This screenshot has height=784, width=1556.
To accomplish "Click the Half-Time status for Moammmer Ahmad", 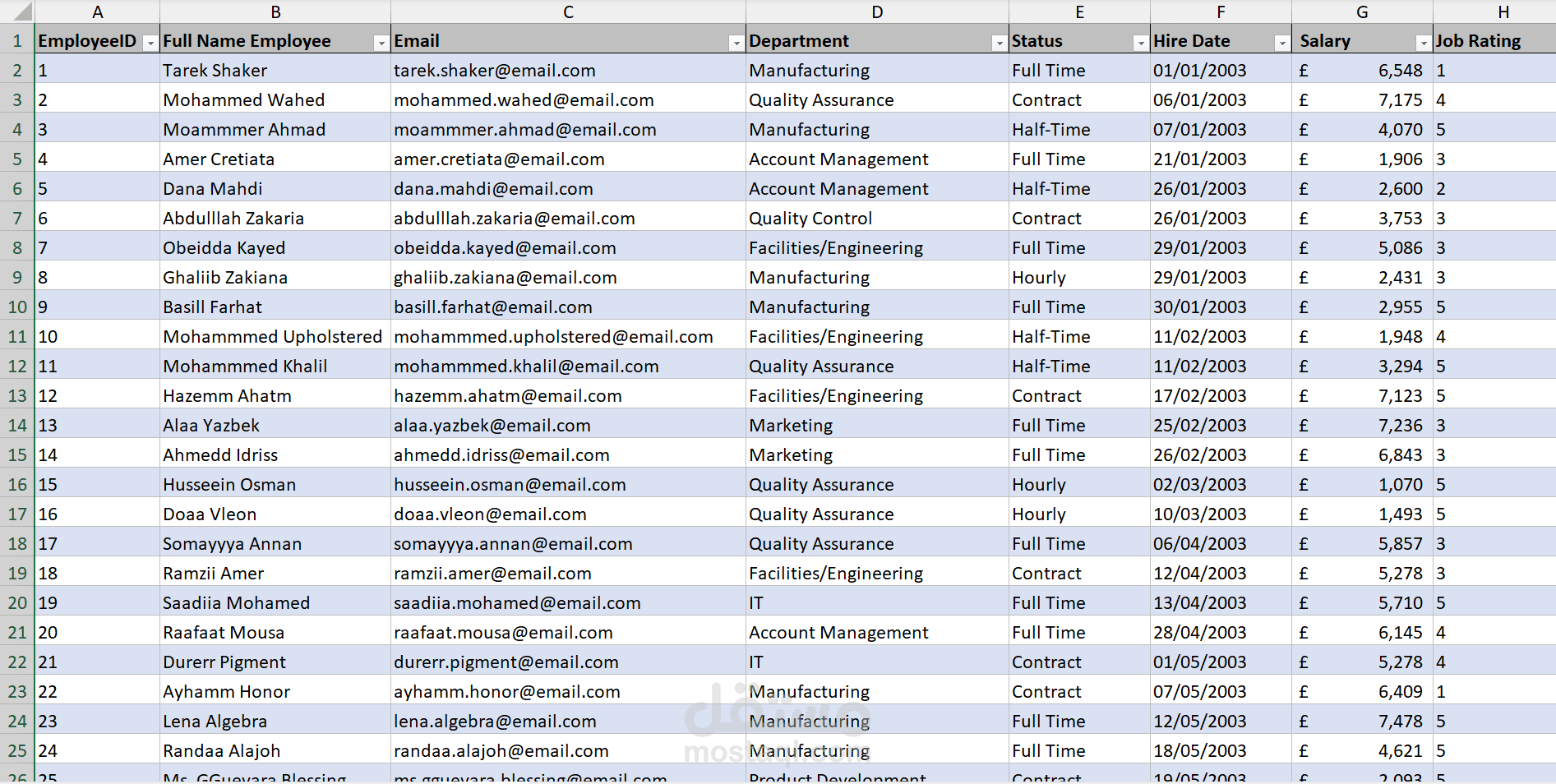I will click(1079, 129).
